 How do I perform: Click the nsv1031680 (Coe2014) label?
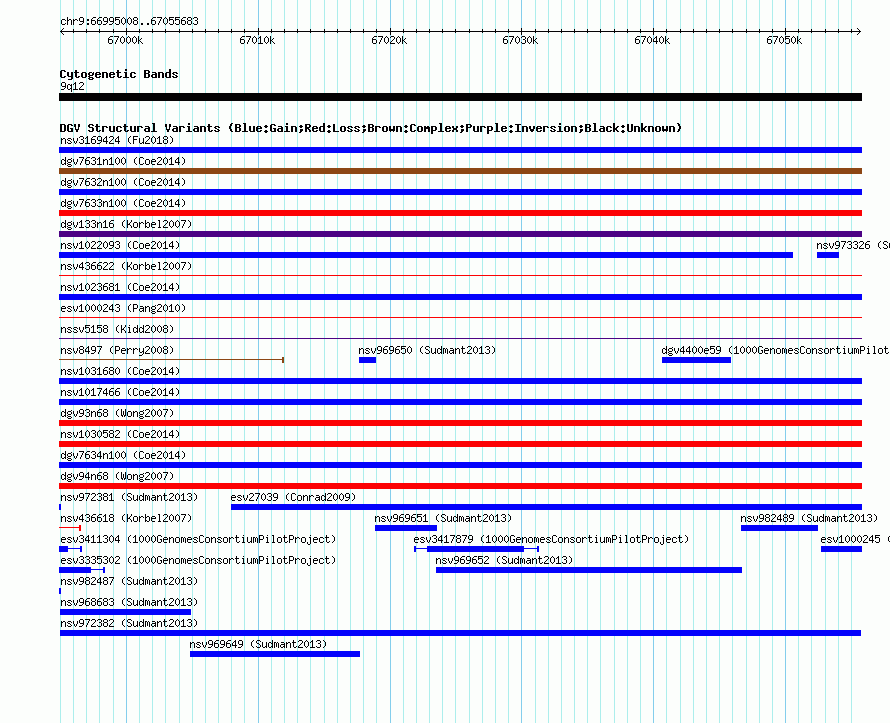pos(120,371)
